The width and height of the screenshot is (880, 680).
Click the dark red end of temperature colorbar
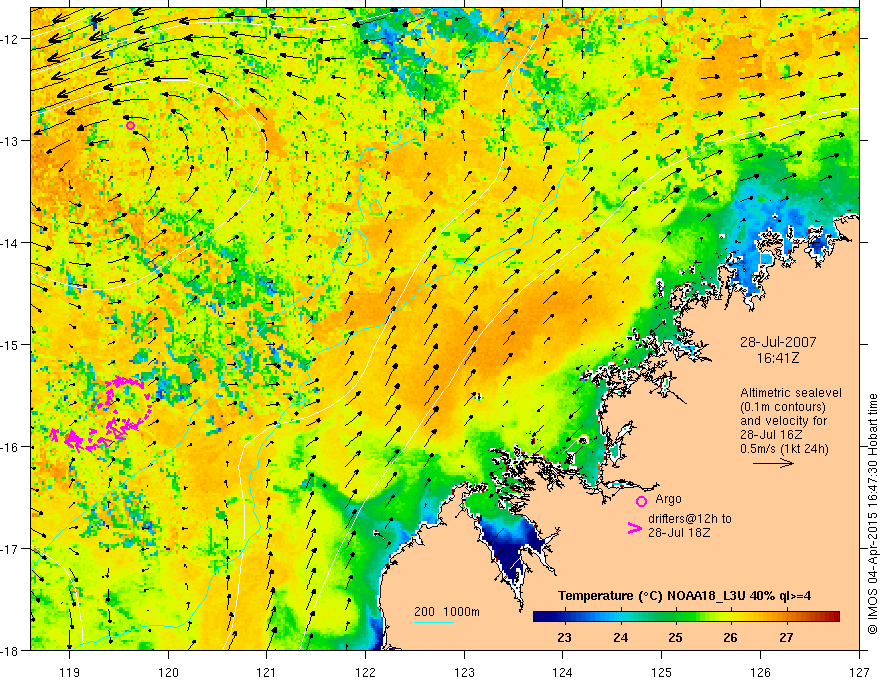click(833, 617)
